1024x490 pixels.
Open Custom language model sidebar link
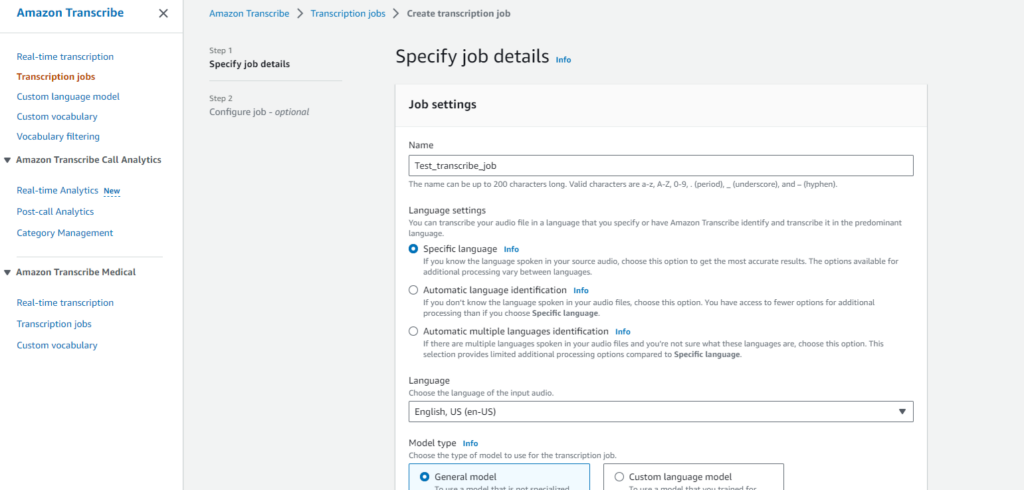point(68,97)
